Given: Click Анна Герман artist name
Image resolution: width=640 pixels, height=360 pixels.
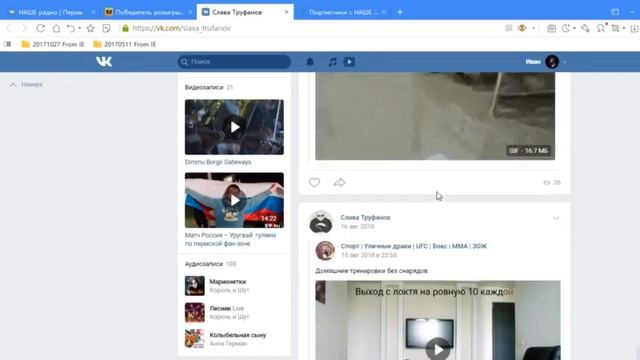Looking at the screenshot, I should (228, 344).
